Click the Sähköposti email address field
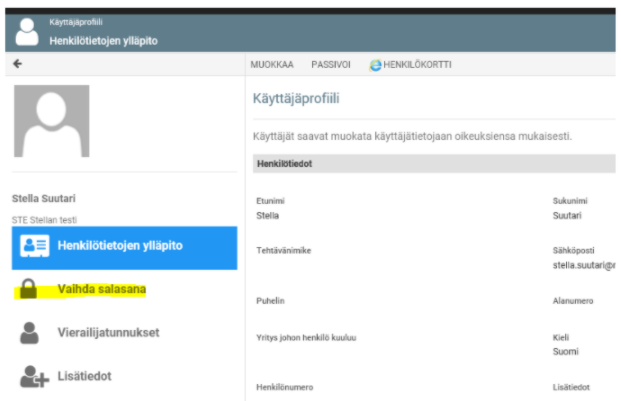 [585, 265]
